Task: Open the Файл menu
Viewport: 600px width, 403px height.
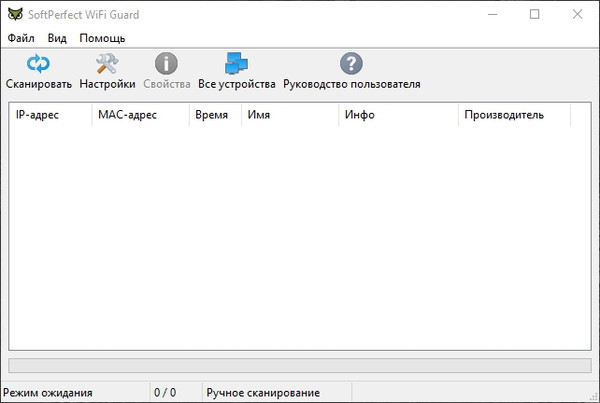Action: (x=21, y=38)
